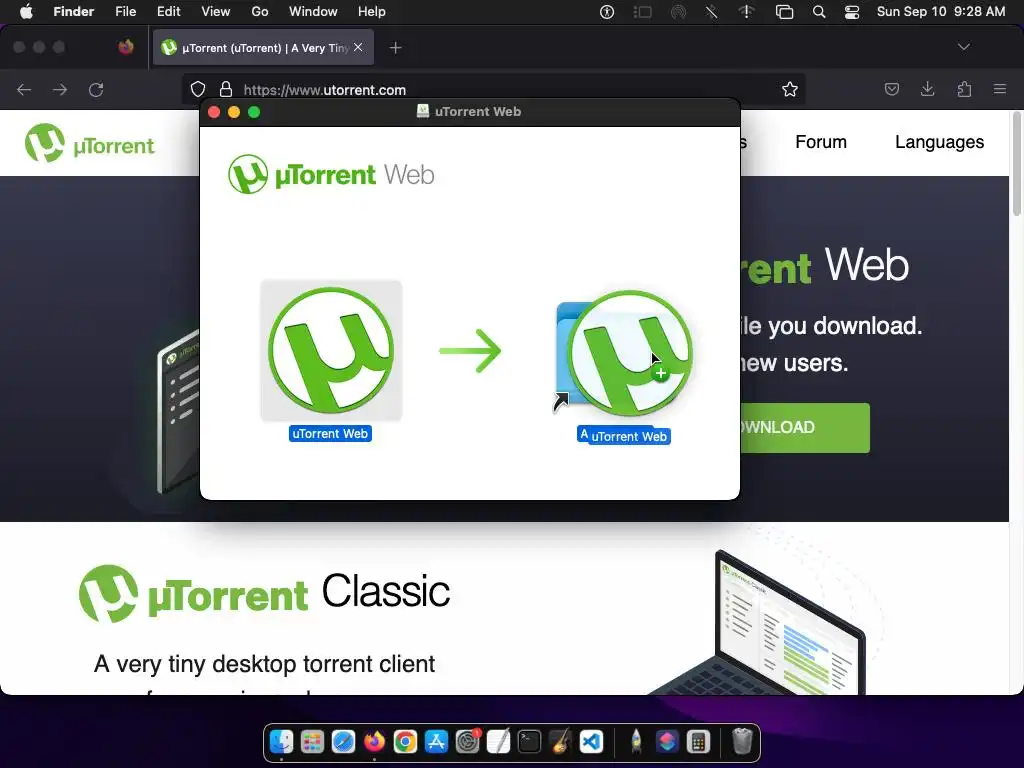Open the View menu
This screenshot has height=768, width=1024.
point(216,12)
